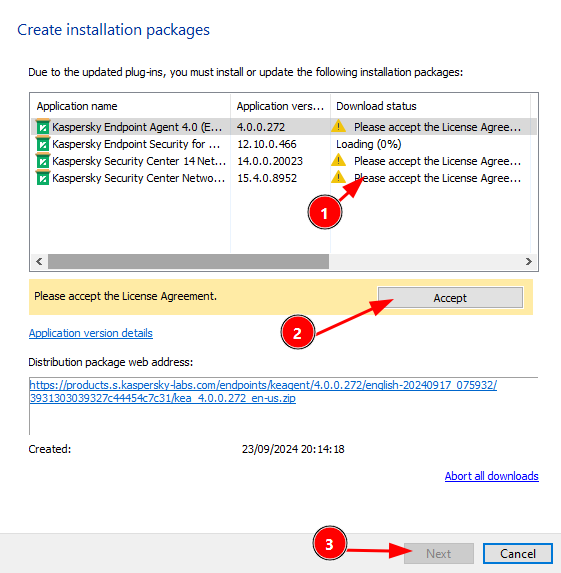
Task: Sort by the Application version column header
Action: coord(280,106)
